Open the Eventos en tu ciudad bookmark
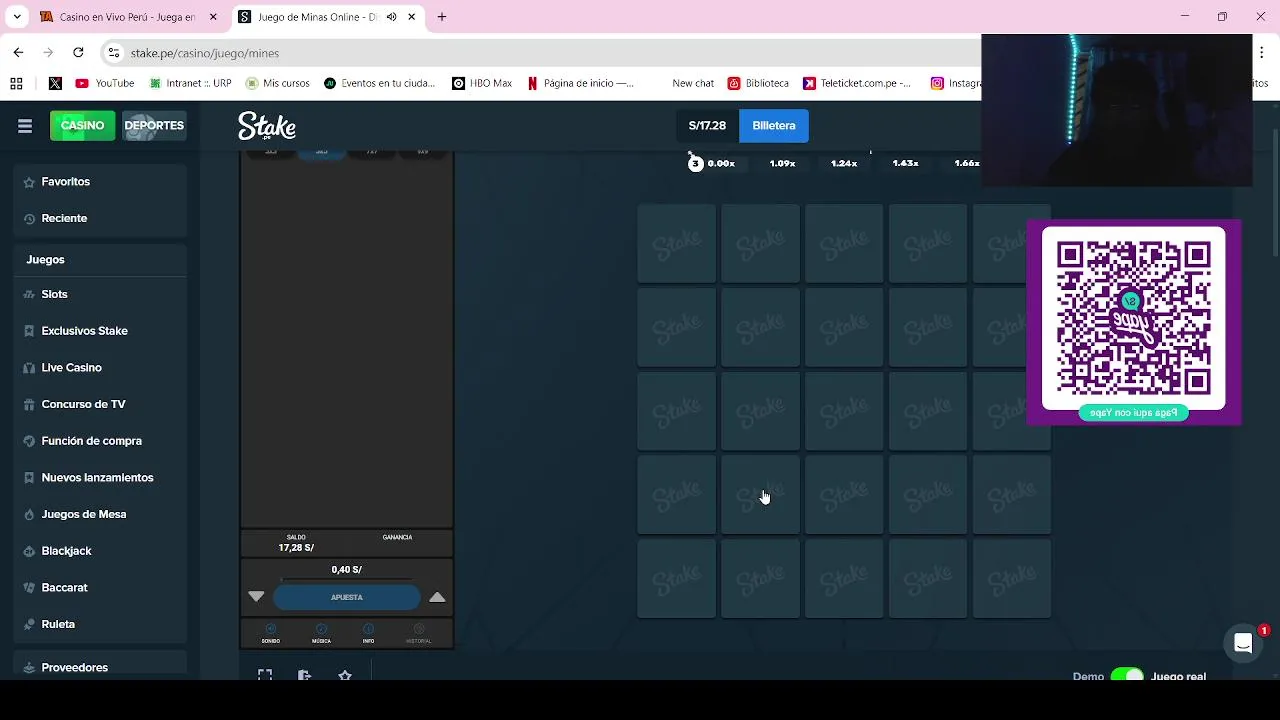Viewport: 1280px width, 720px height. 380,83
